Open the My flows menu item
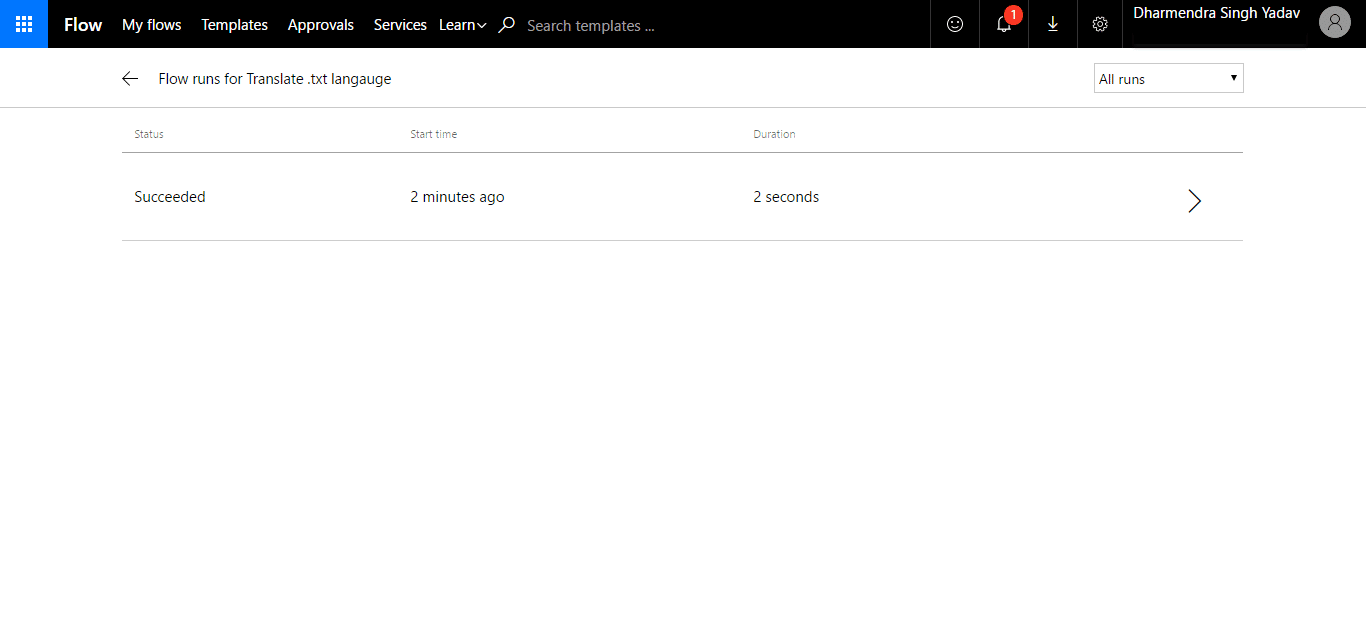This screenshot has width=1366, height=638. click(152, 25)
